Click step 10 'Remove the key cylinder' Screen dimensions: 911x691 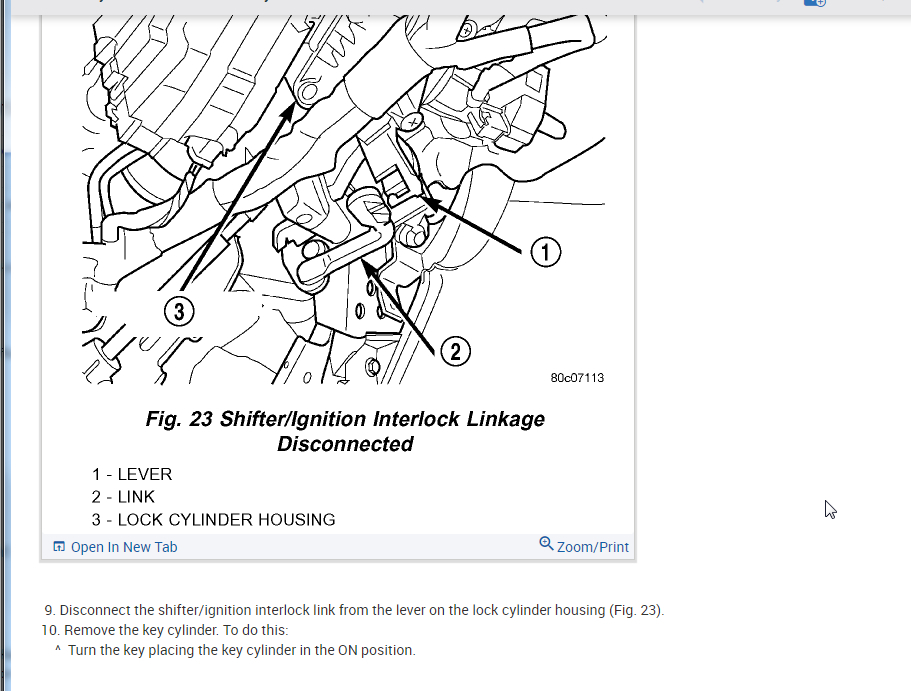pyautogui.click(x=164, y=630)
